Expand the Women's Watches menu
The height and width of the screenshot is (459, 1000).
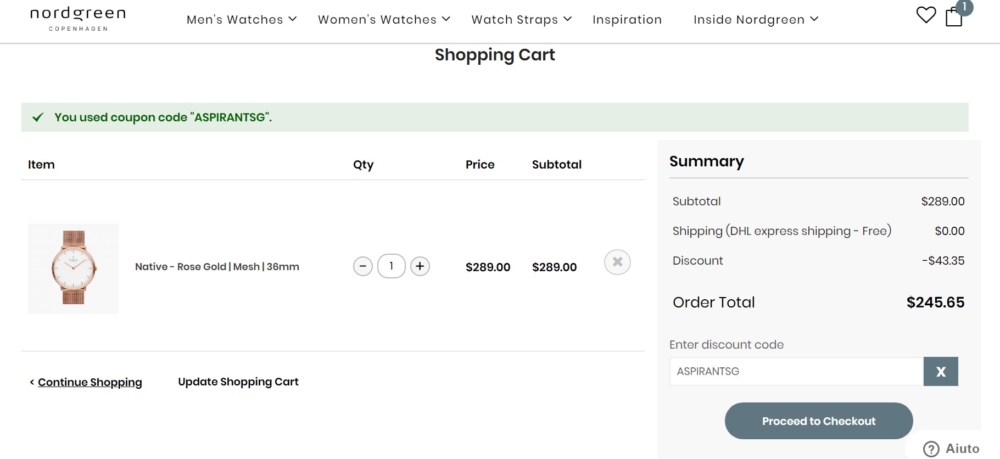(384, 19)
